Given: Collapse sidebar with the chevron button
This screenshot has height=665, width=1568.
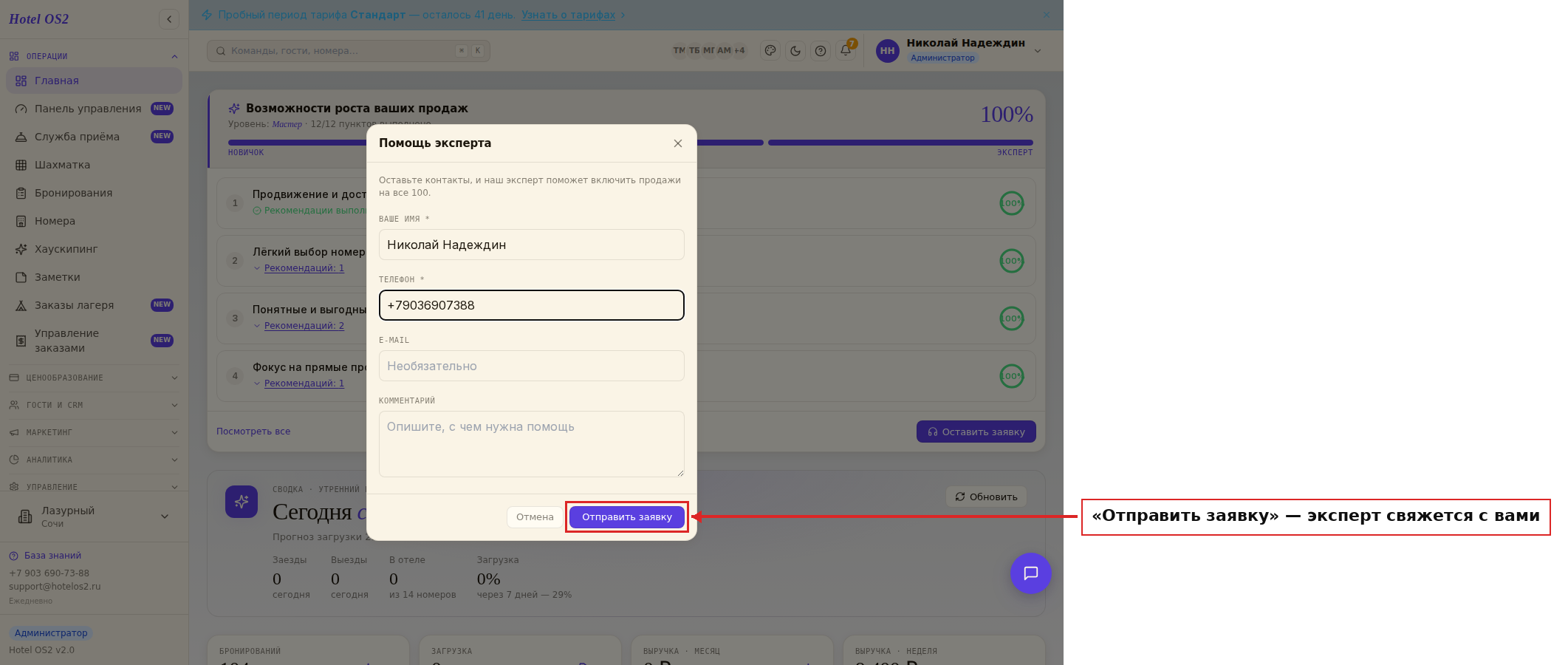Looking at the screenshot, I should (x=169, y=19).
